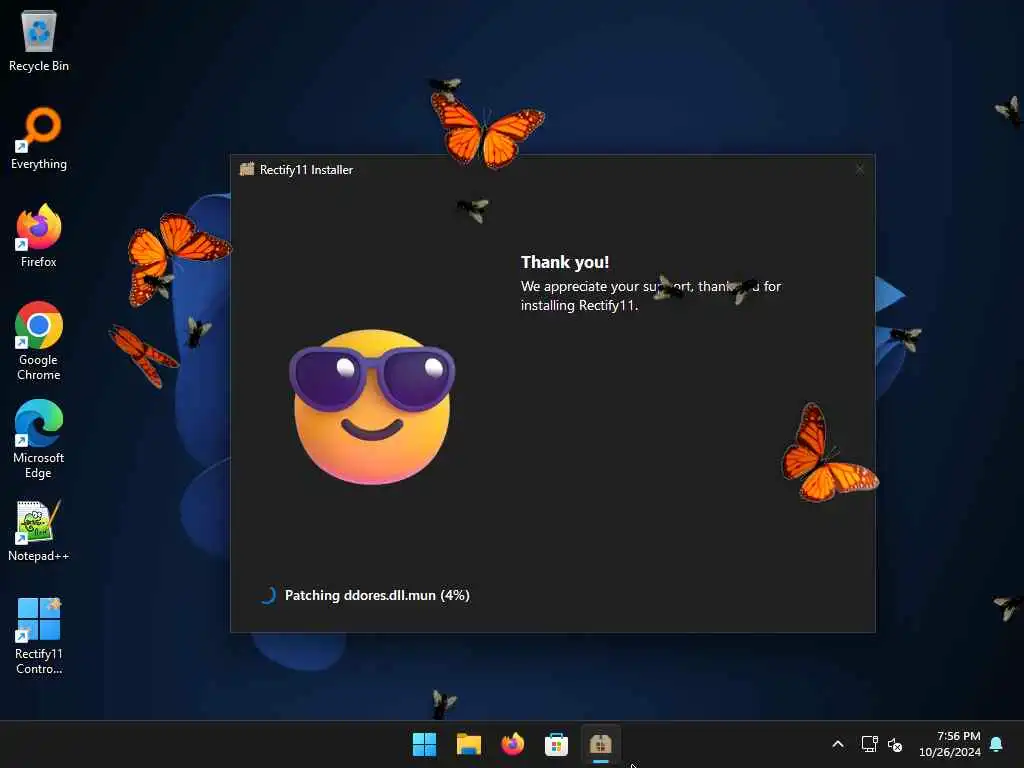
Task: Launch the Google Chrome desktop shortcut
Action: pyautogui.click(x=39, y=341)
